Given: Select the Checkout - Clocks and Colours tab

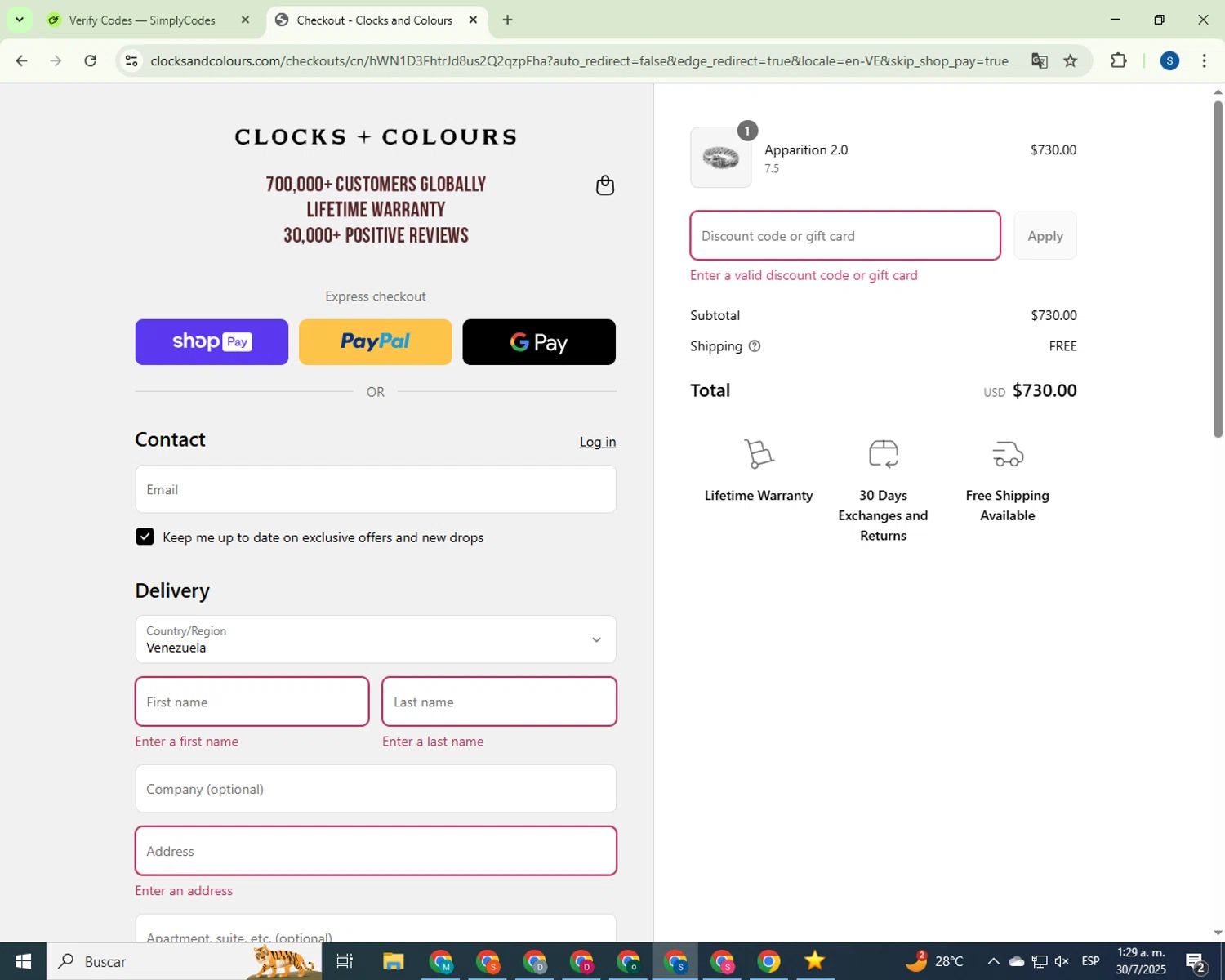Looking at the screenshot, I should click(375, 20).
